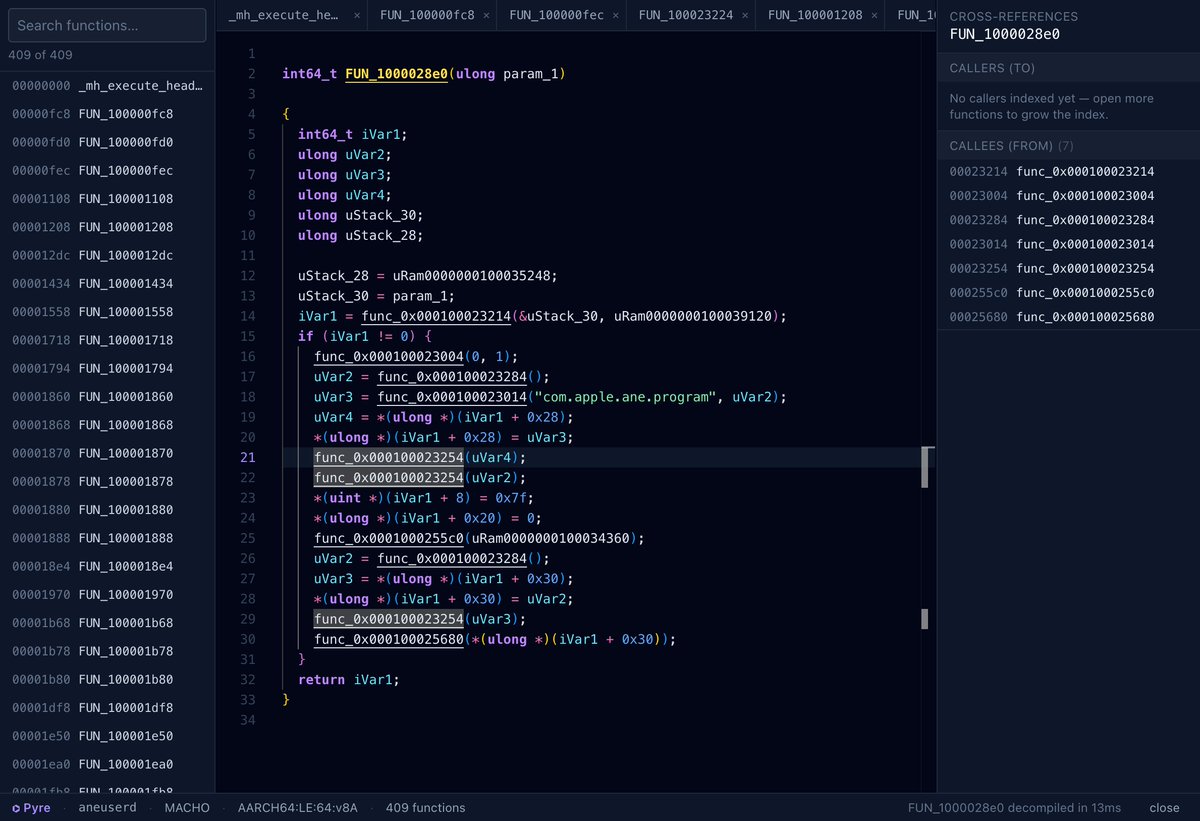The image size is (1200, 821).
Task: Follow func_0x000100023254(uVar3) call on line 29
Action: point(391,619)
